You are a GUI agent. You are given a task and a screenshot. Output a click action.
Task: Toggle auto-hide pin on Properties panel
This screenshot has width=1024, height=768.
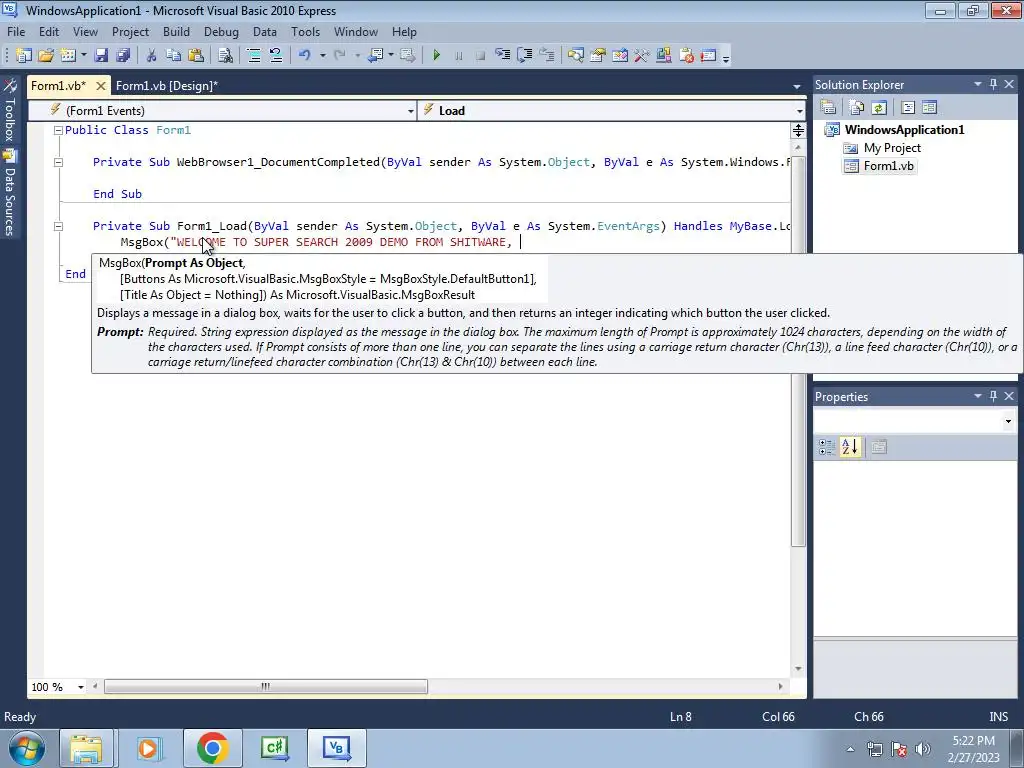(x=993, y=396)
